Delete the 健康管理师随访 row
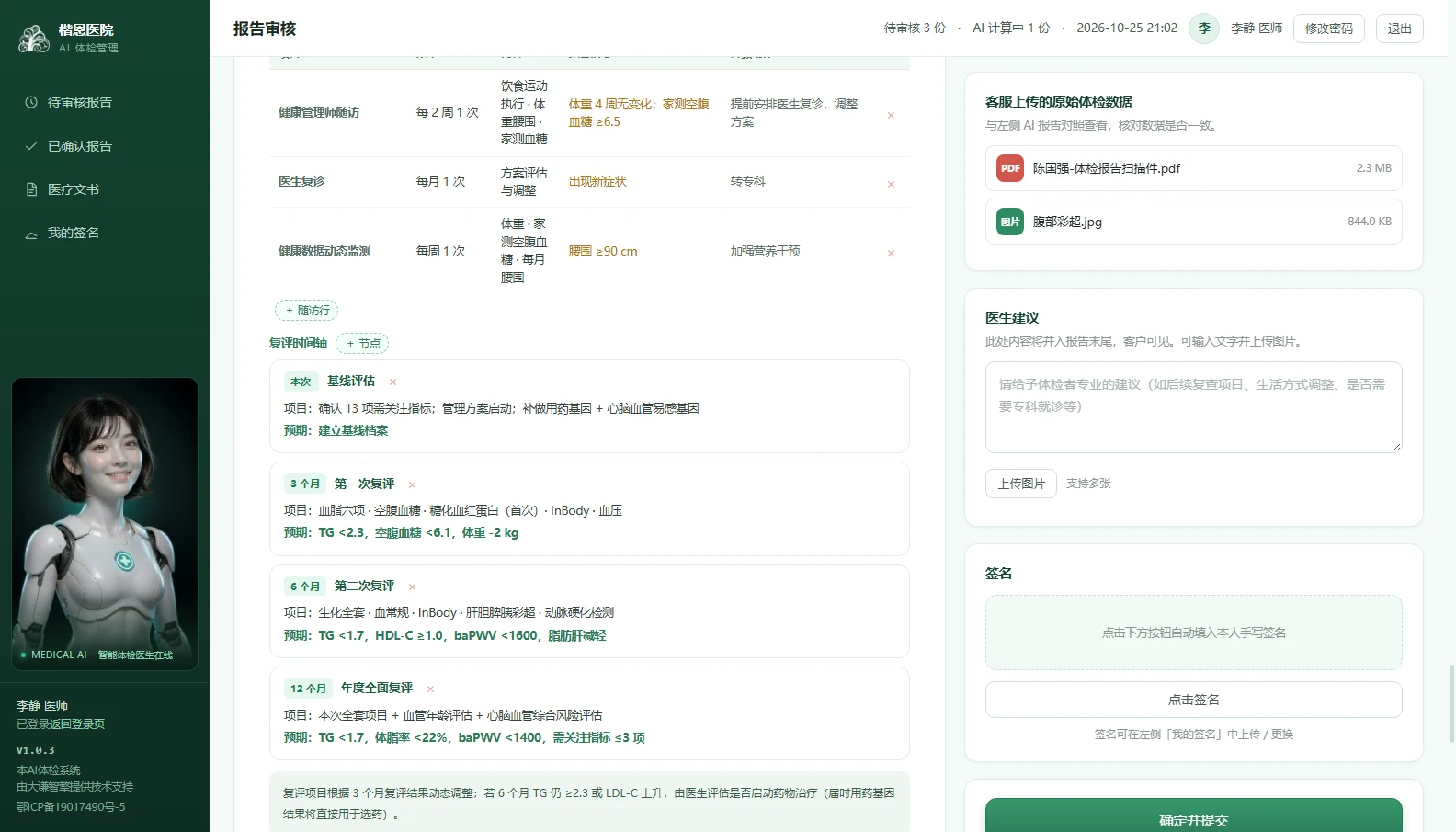This screenshot has height=832, width=1456. click(x=891, y=115)
